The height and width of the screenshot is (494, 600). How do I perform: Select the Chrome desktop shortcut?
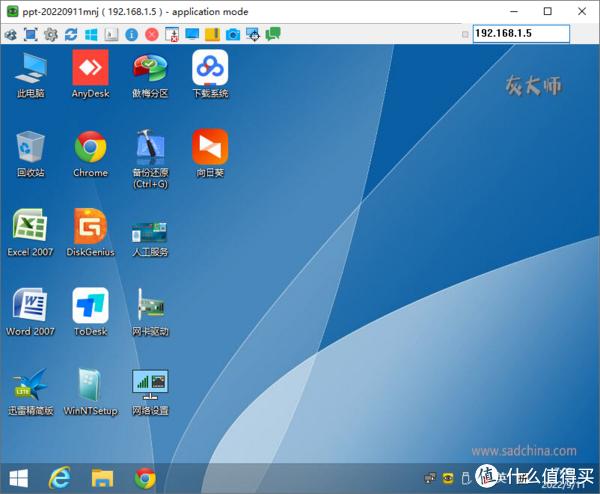pos(90,154)
